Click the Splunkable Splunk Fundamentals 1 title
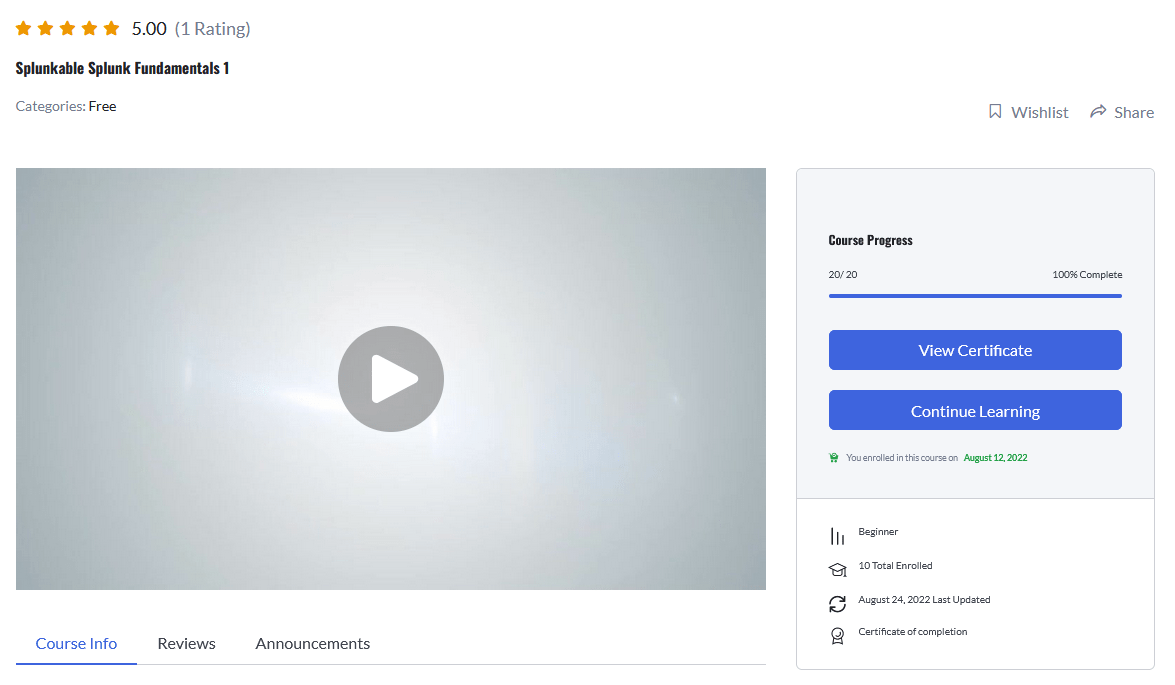The image size is (1175, 685). click(122, 68)
